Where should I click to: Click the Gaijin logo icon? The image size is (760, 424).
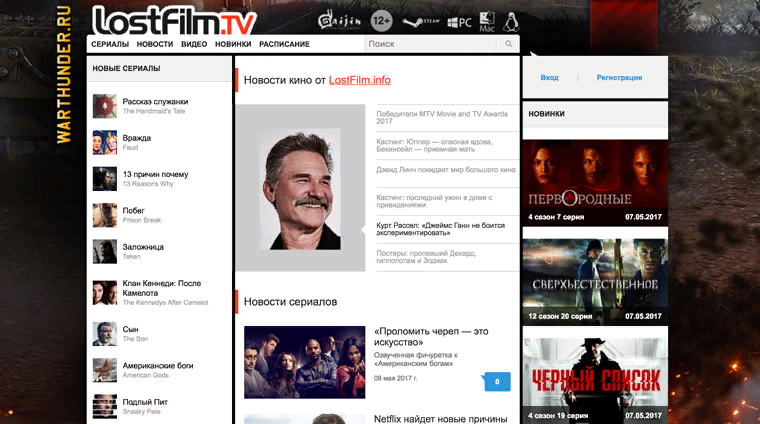(x=339, y=20)
